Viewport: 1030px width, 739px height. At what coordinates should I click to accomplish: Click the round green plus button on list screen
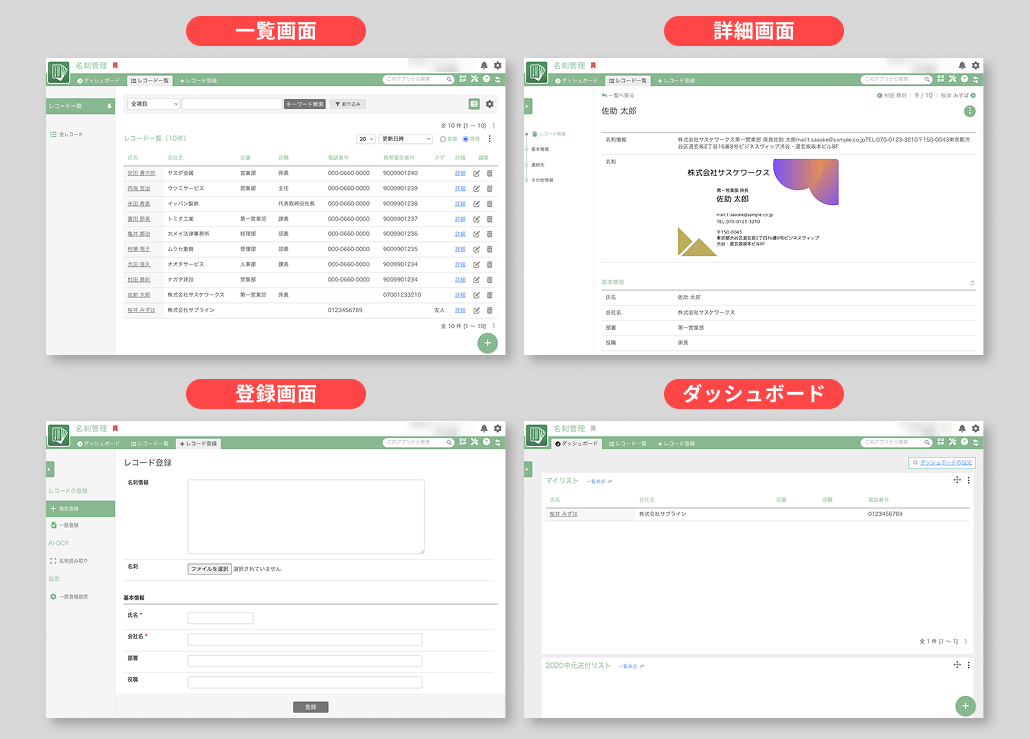(x=487, y=343)
